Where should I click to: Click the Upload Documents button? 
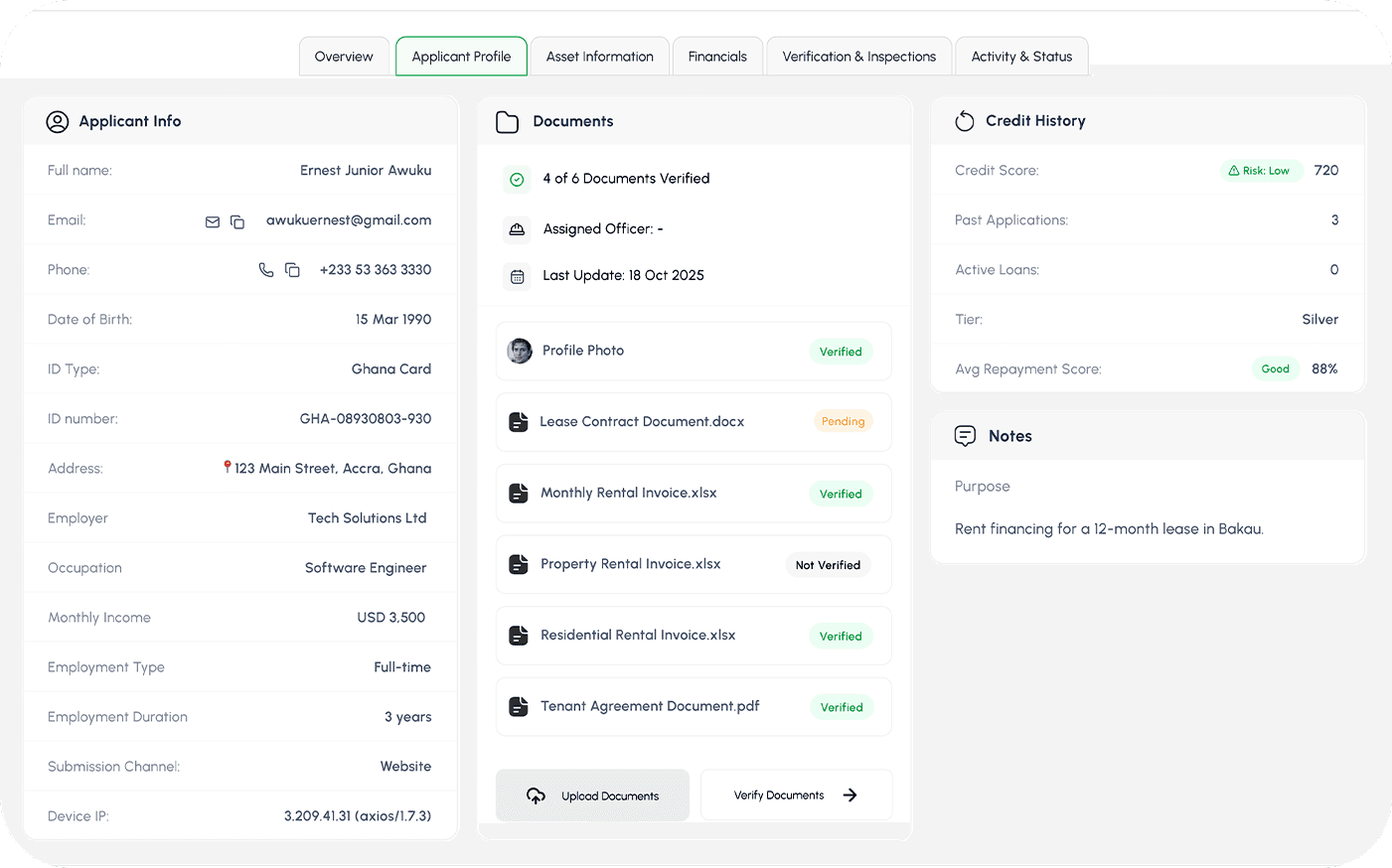592,796
